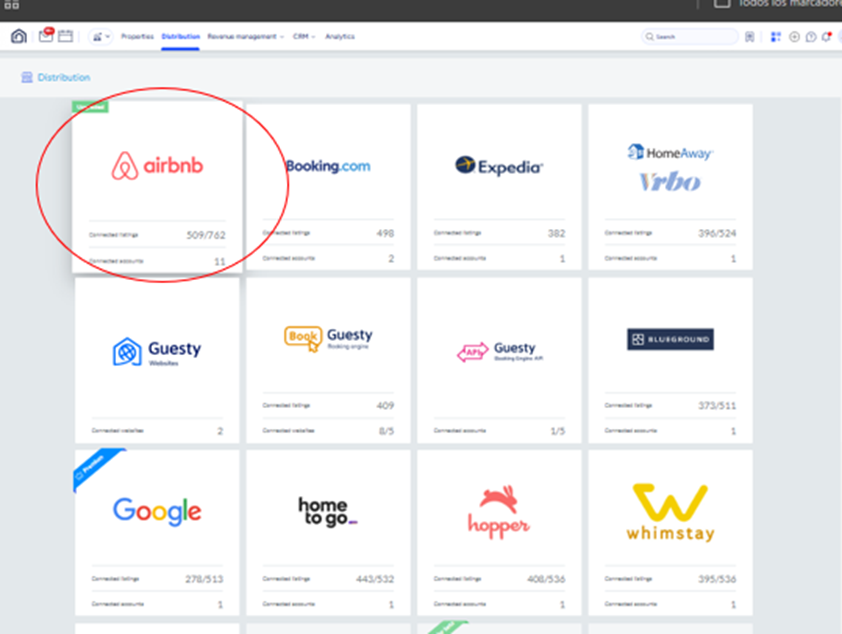The image size is (842, 634).
Task: Select the Distribution tab
Action: [x=180, y=37]
